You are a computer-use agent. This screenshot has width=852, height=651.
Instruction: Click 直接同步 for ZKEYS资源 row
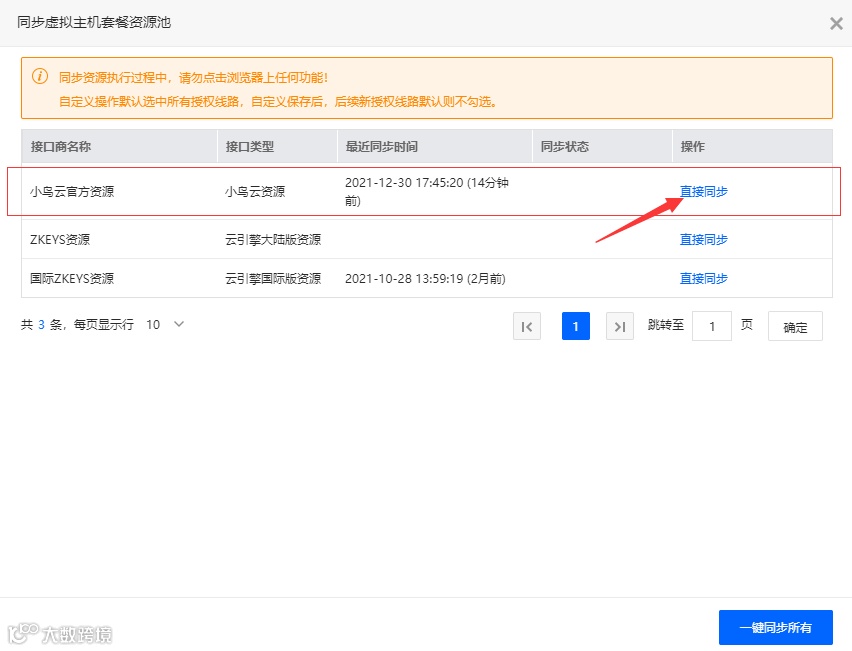pos(703,239)
